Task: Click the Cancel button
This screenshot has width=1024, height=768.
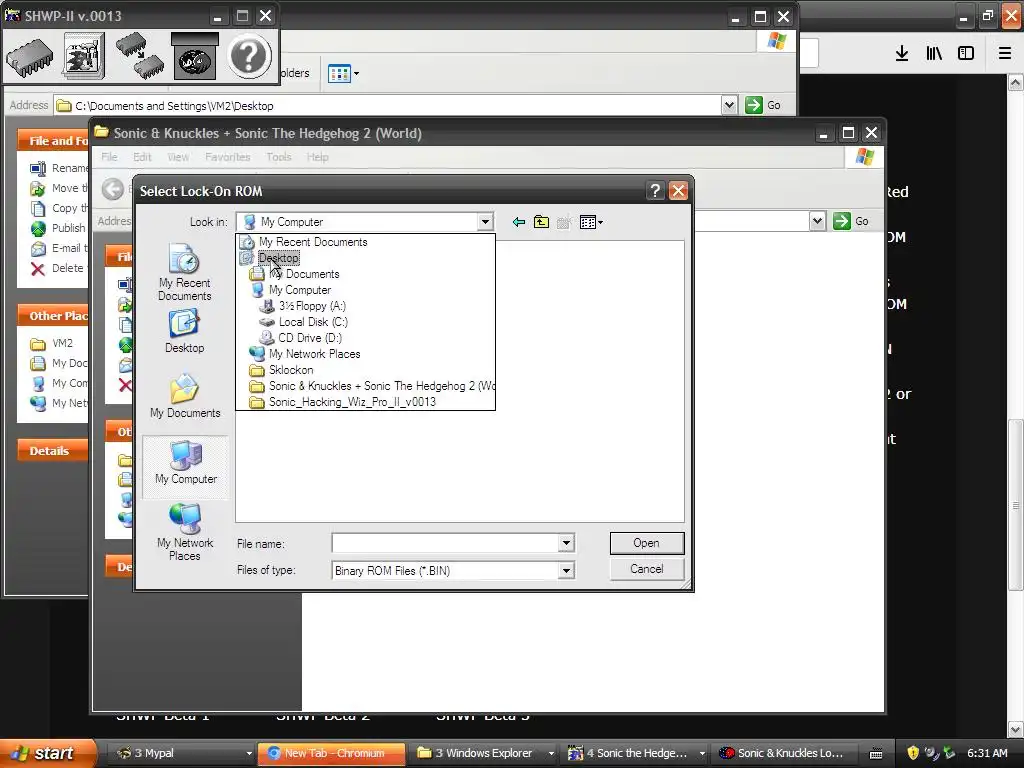Action: (x=647, y=569)
